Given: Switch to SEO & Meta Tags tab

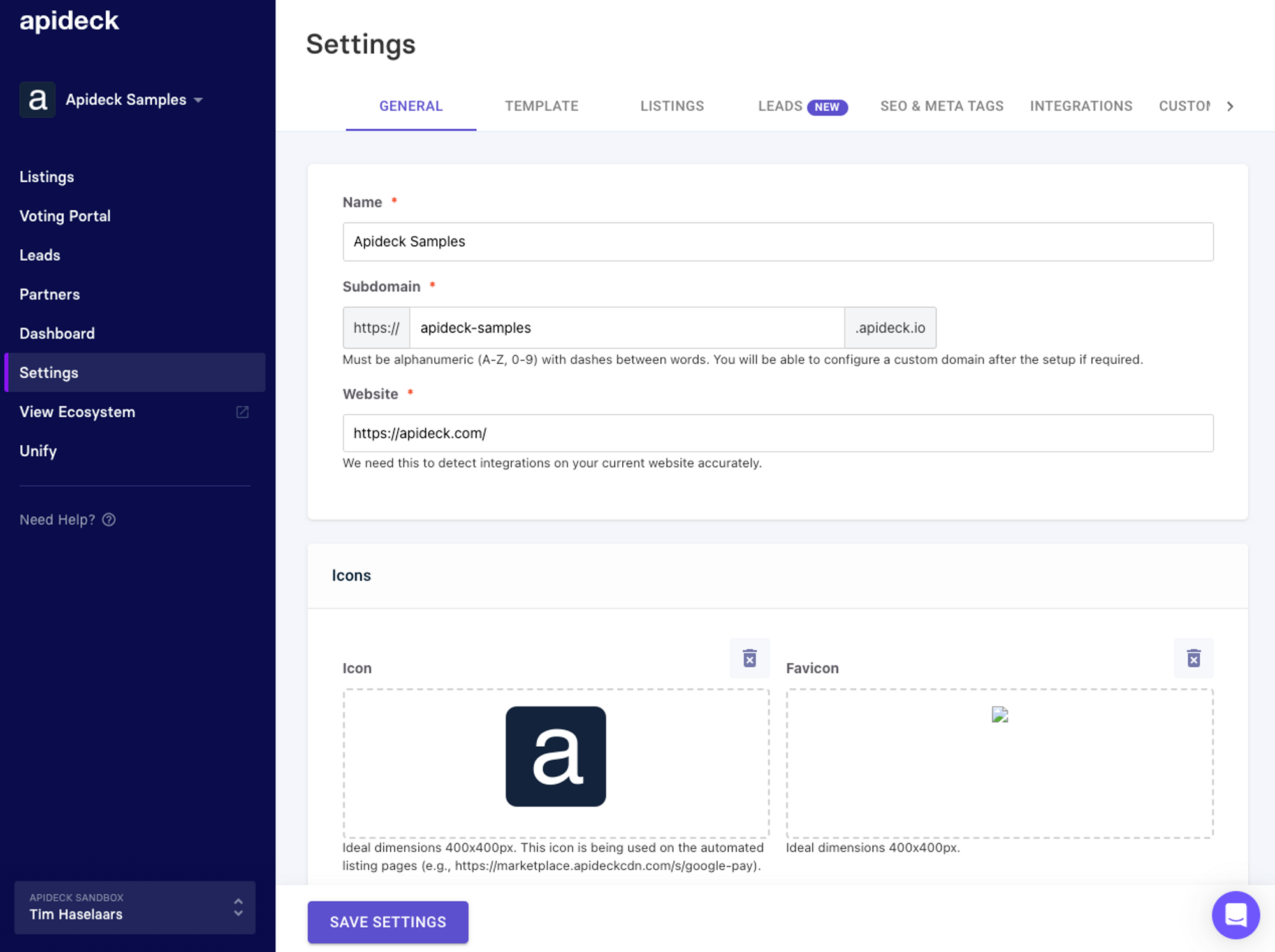Looking at the screenshot, I should point(942,106).
